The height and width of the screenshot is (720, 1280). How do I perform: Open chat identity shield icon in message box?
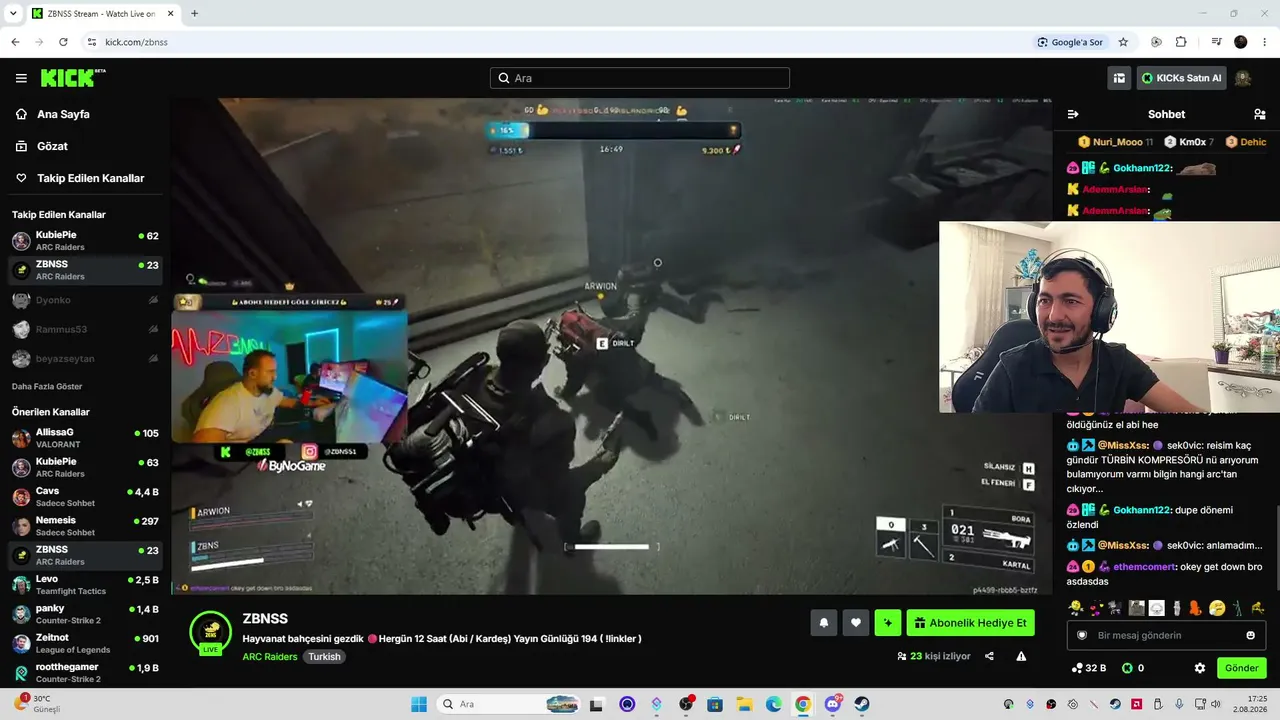point(1082,635)
